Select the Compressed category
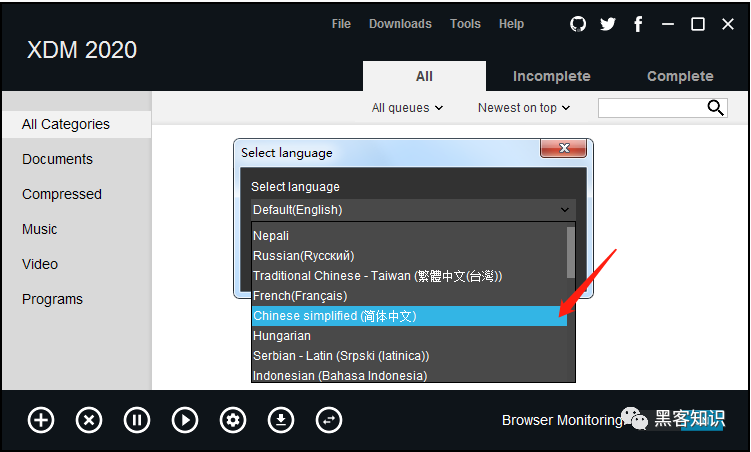Viewport: 751px width, 452px height. 62,194
